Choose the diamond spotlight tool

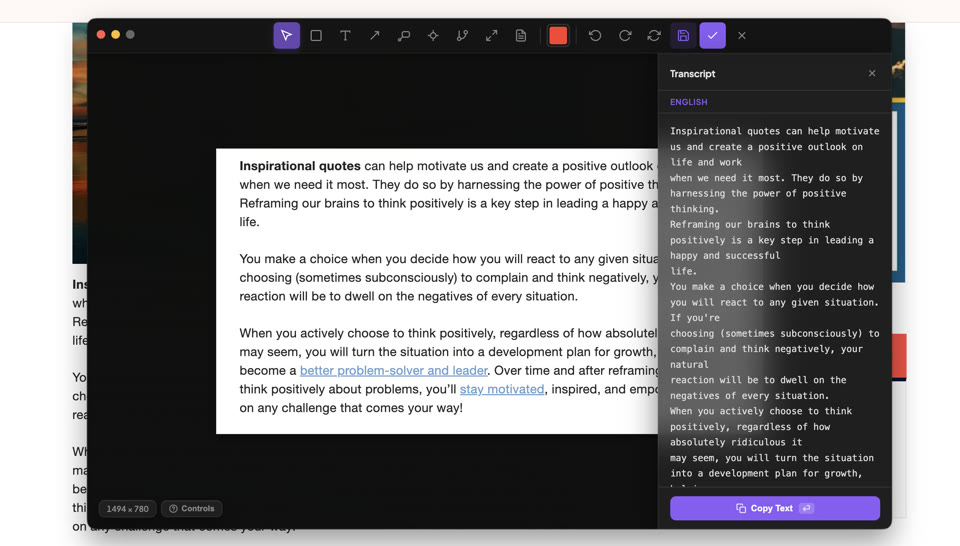(433, 36)
